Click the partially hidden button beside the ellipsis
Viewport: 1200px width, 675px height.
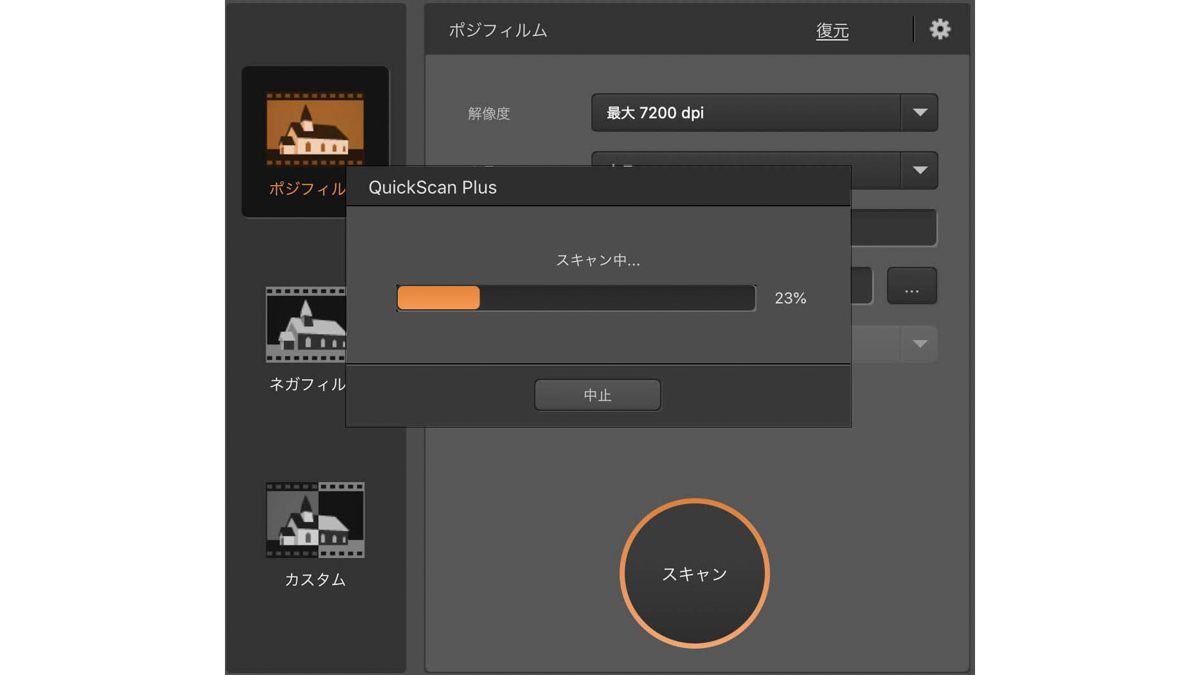pyautogui.click(x=862, y=286)
